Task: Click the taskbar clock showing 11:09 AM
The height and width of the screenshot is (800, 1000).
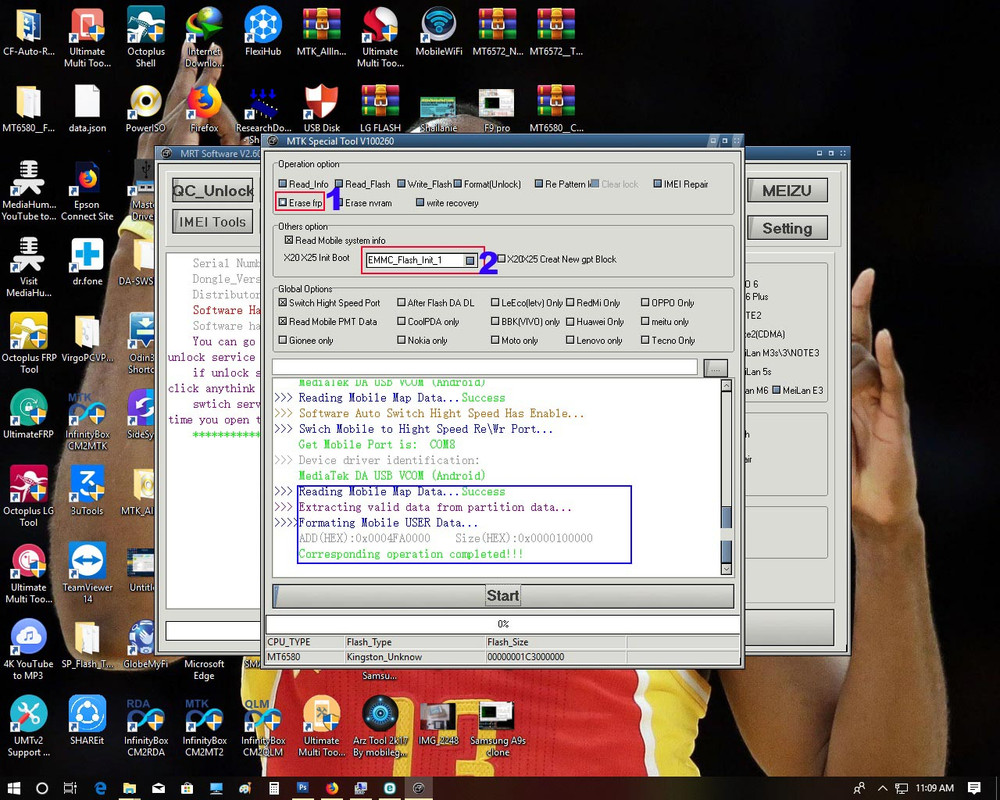Action: pos(935,788)
